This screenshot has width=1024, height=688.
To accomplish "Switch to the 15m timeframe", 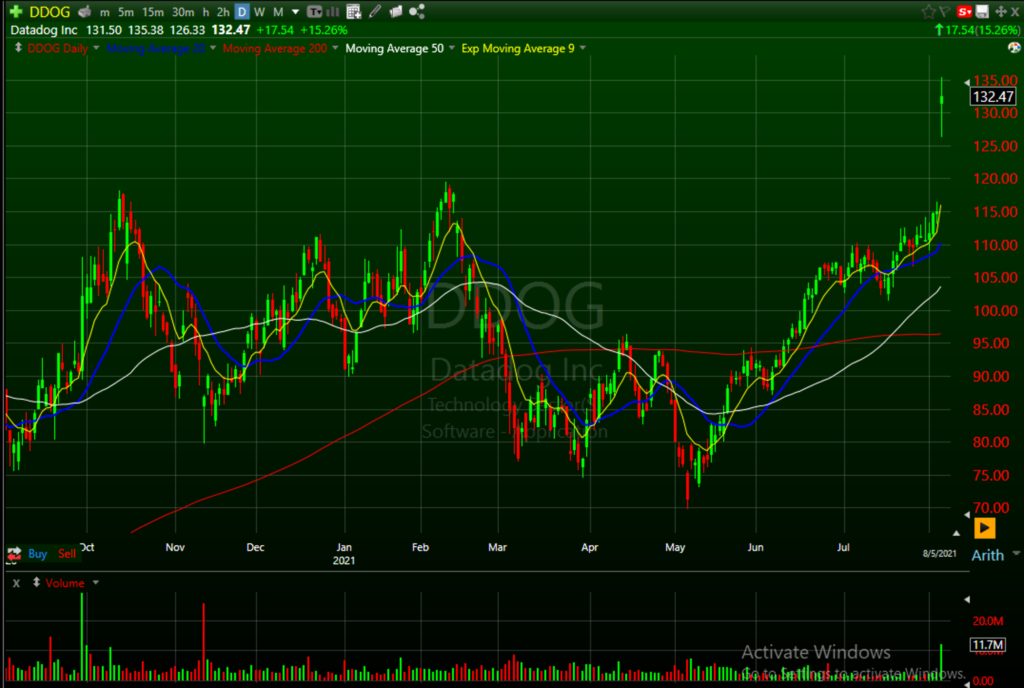I will 153,12.
